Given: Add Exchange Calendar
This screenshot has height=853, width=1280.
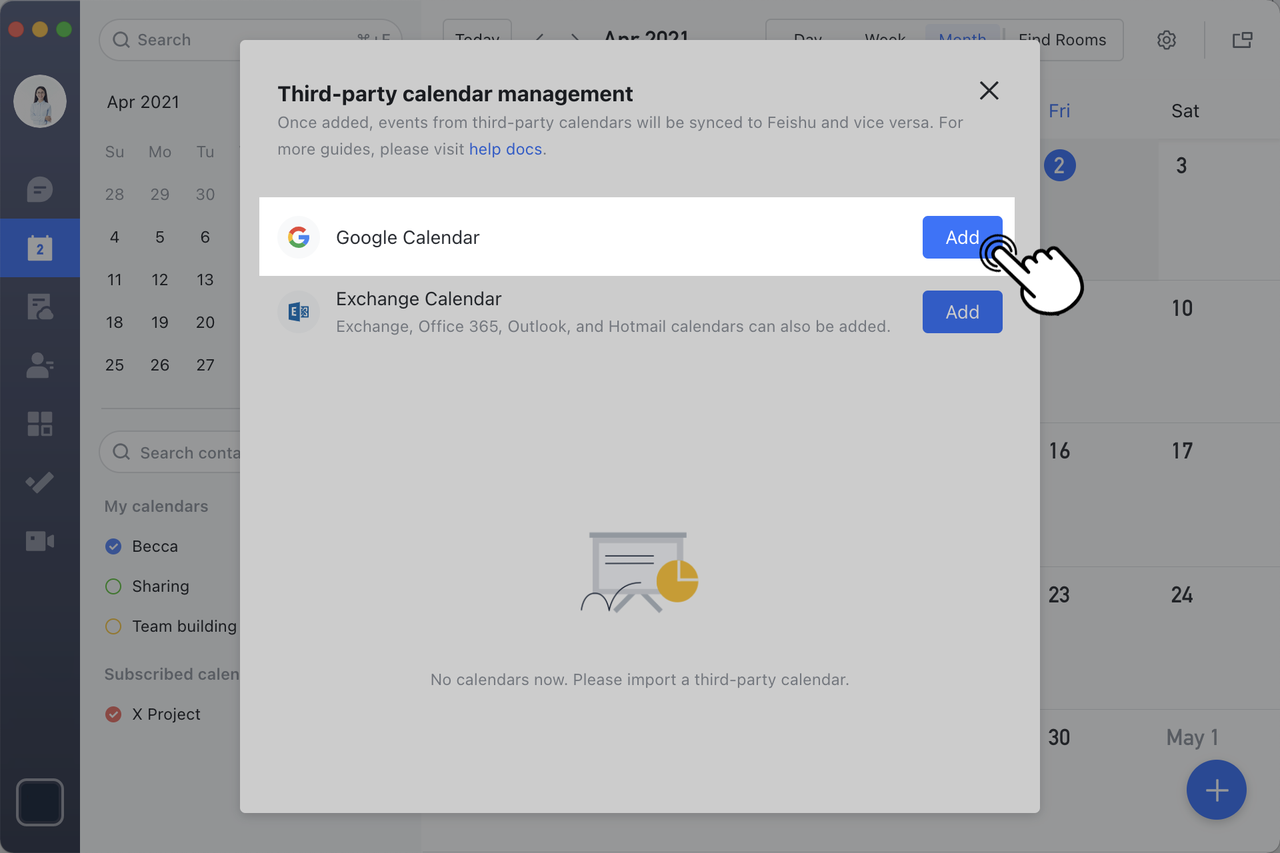Looking at the screenshot, I should click(961, 312).
